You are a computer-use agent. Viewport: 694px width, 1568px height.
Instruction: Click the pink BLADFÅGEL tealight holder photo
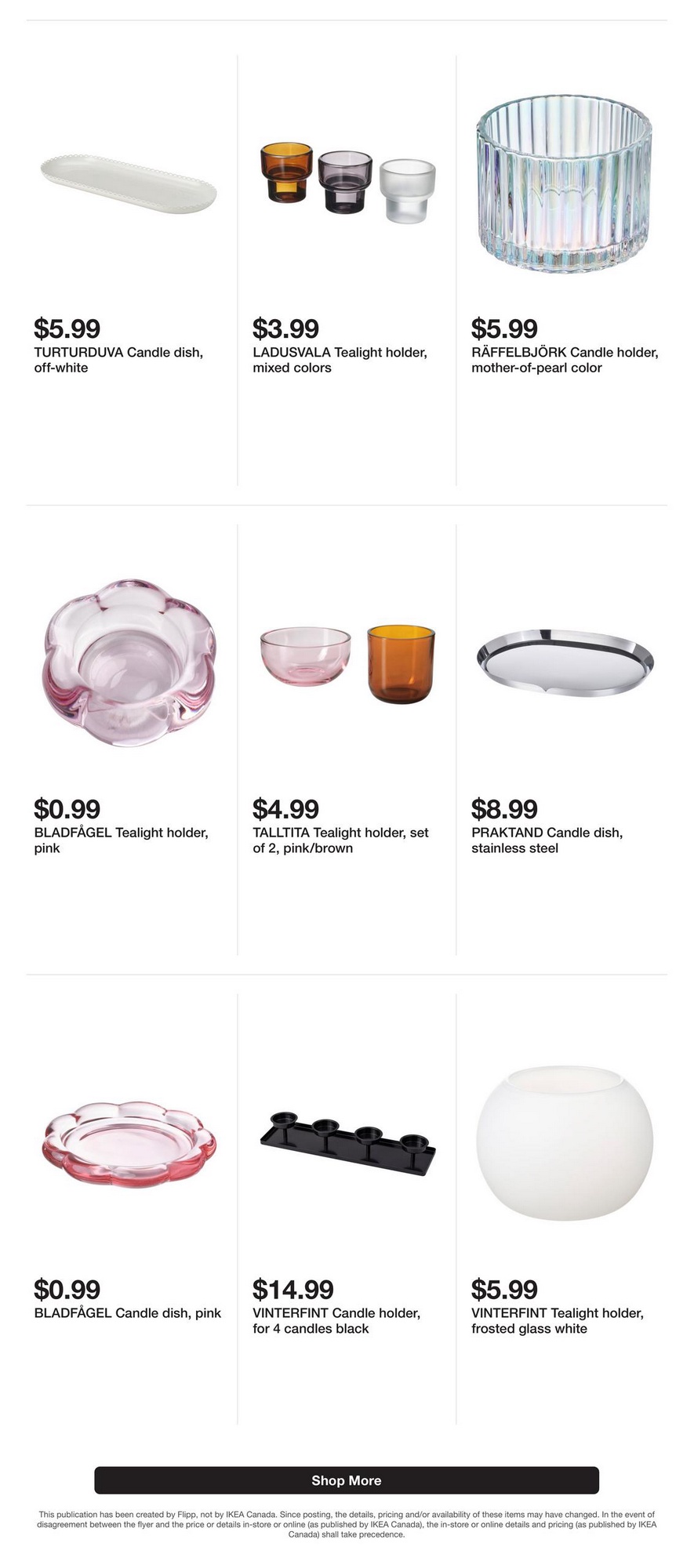tap(129, 662)
